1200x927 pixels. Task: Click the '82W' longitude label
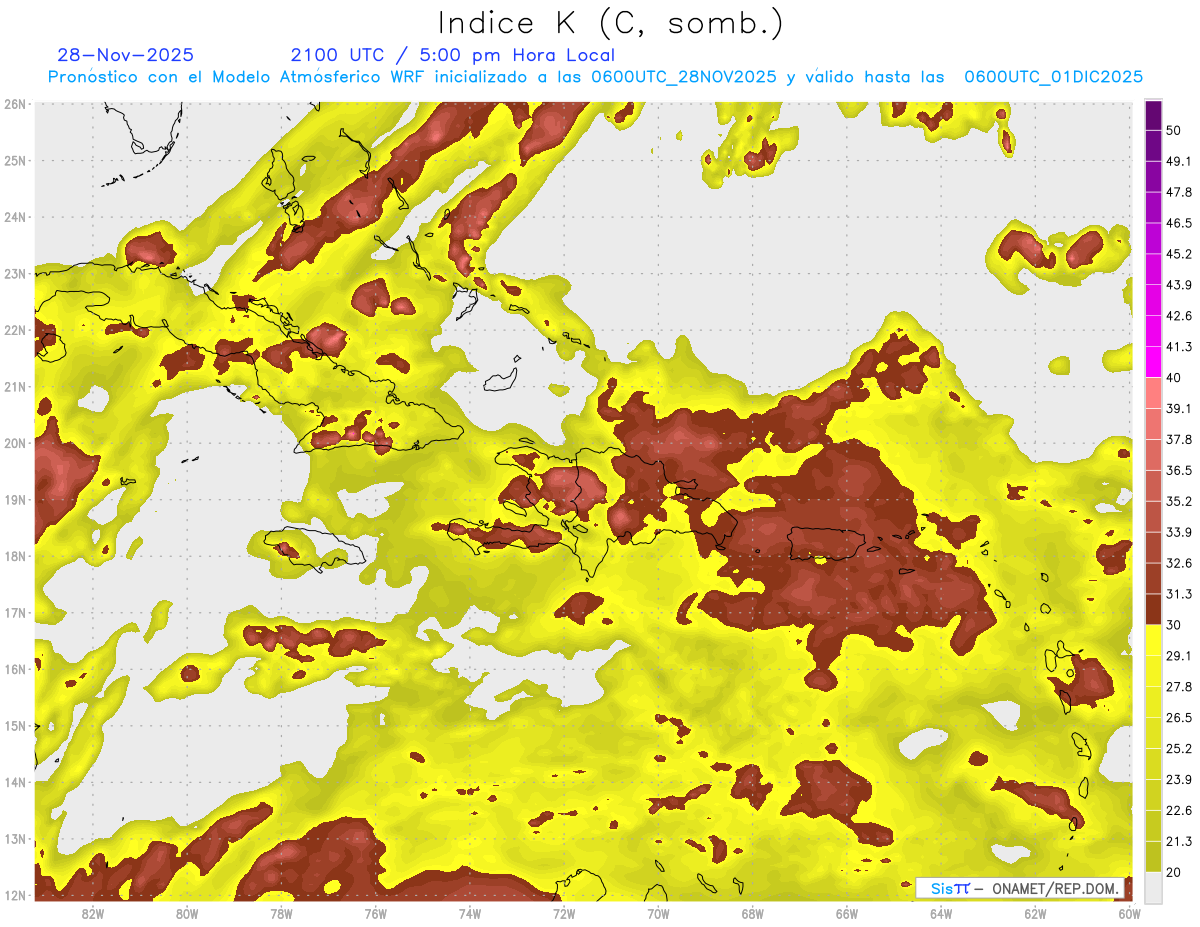tap(93, 913)
